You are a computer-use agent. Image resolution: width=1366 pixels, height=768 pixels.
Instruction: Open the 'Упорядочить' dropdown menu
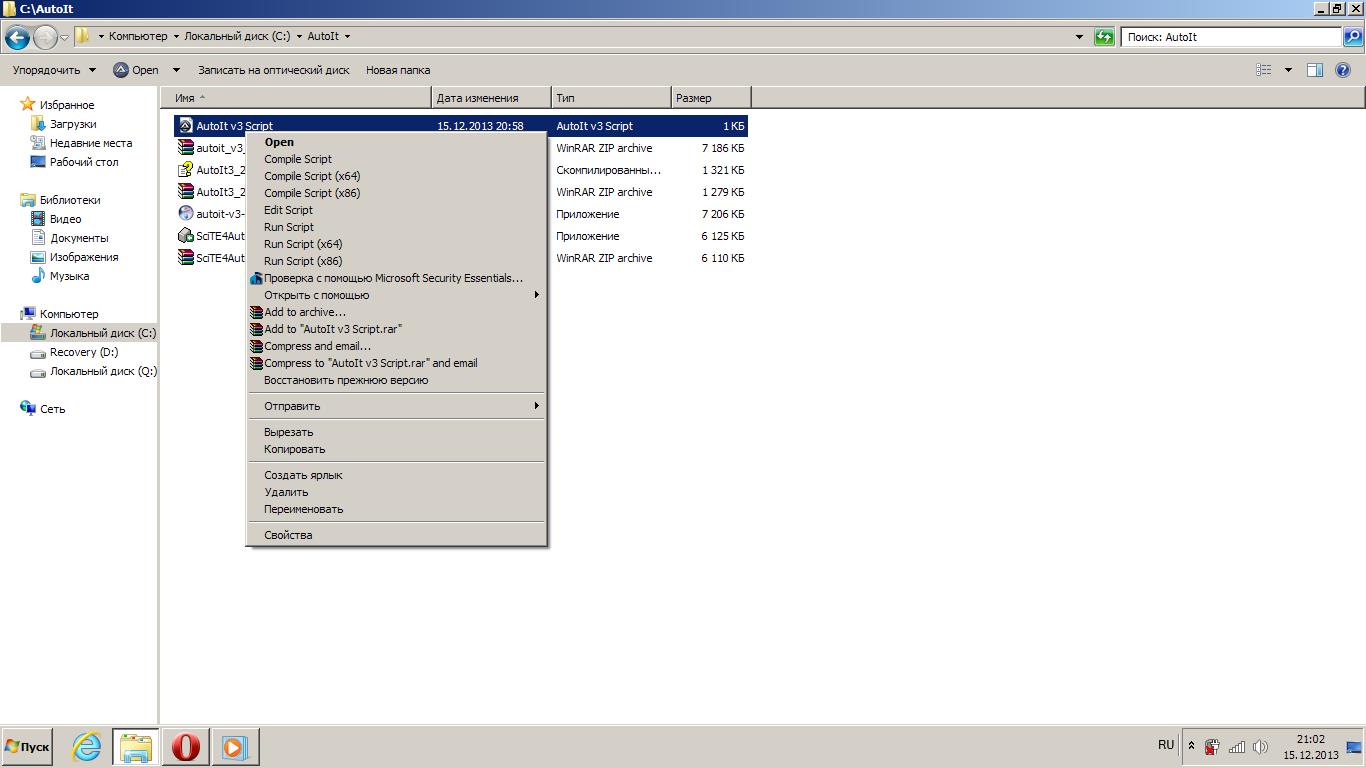click(x=54, y=70)
